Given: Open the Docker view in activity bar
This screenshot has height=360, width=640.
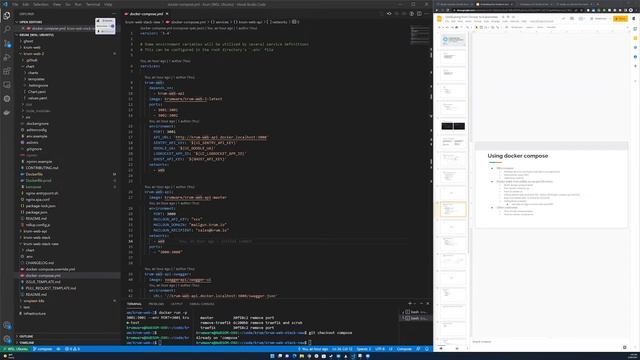Looking at the screenshot, I should pyautogui.click(x=7, y=113).
